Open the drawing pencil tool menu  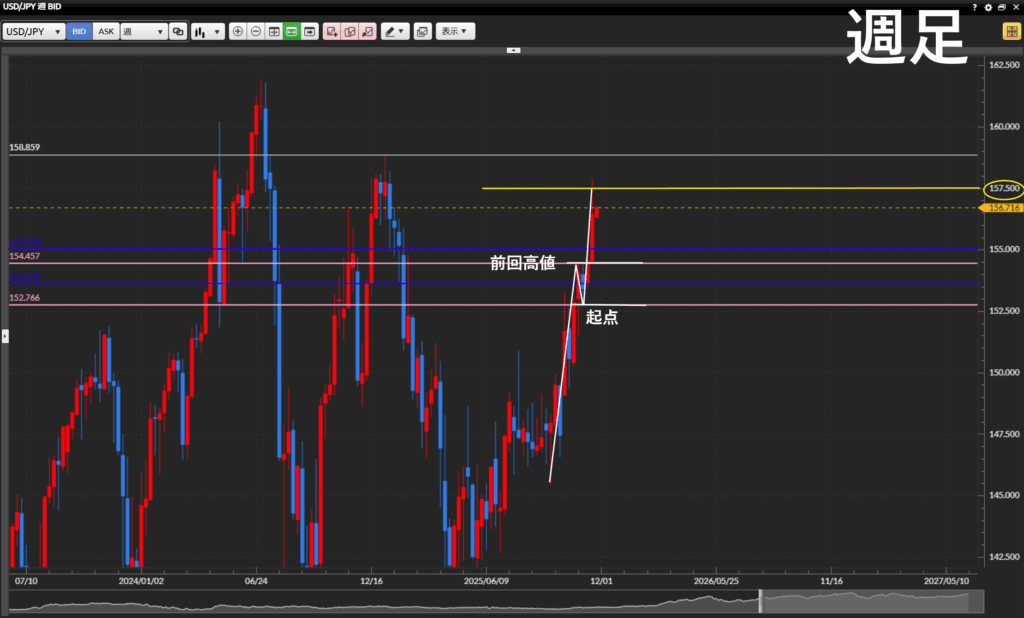coord(395,31)
